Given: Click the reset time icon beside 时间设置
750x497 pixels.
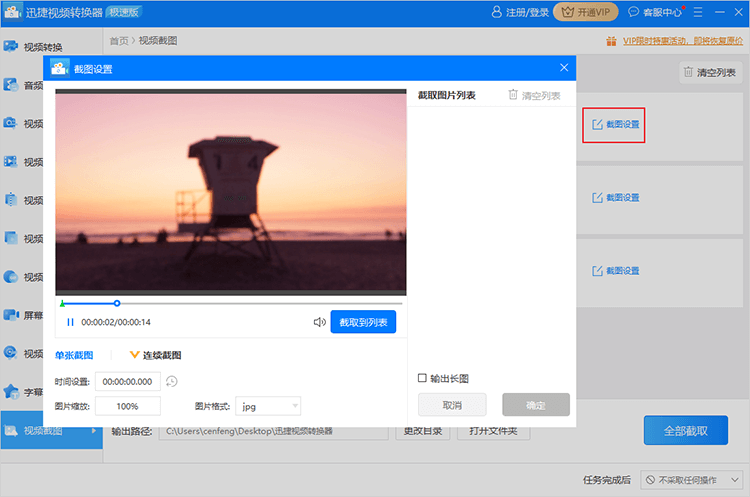Looking at the screenshot, I should point(172,381).
